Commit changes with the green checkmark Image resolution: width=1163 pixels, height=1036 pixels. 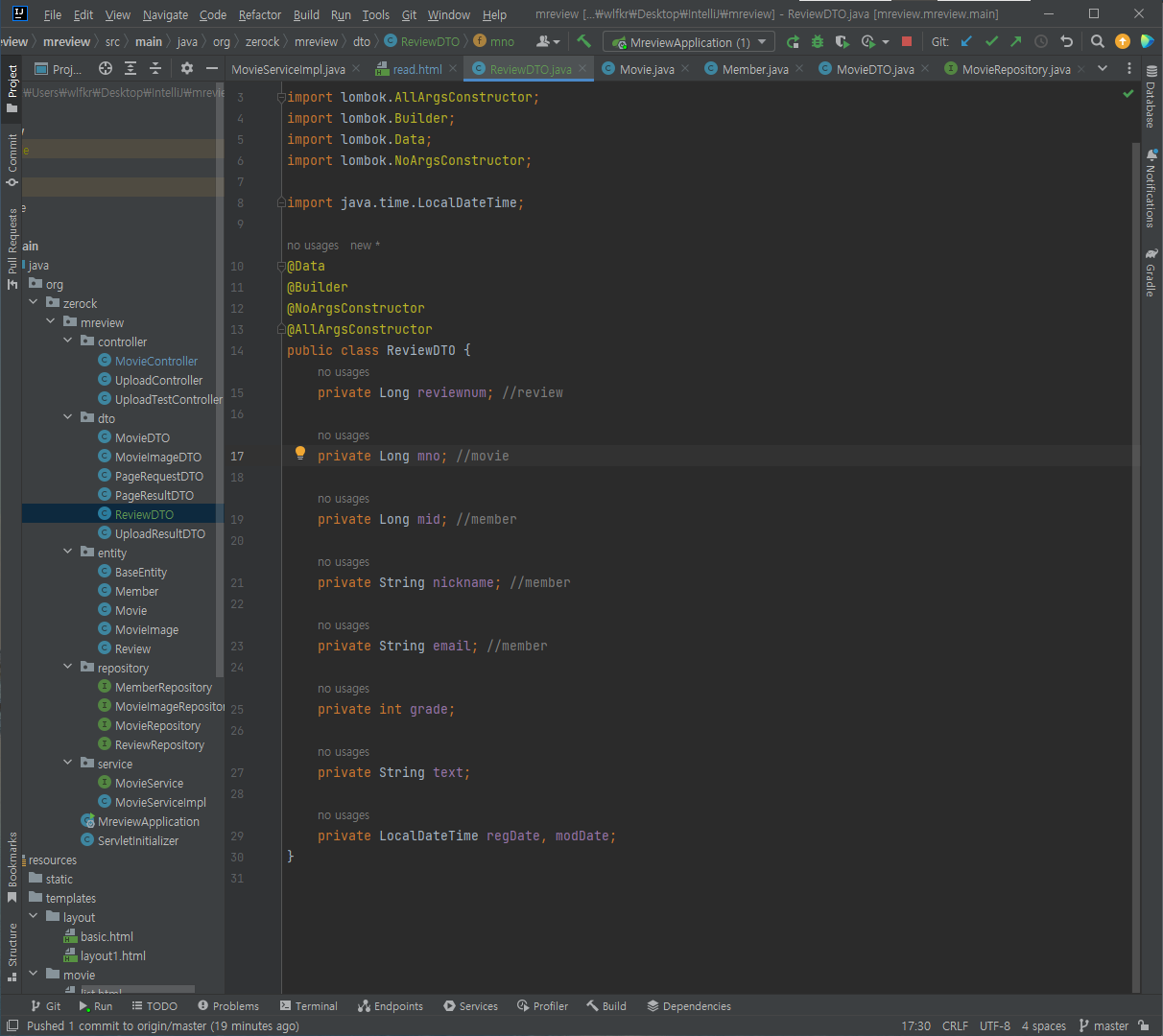click(x=991, y=41)
